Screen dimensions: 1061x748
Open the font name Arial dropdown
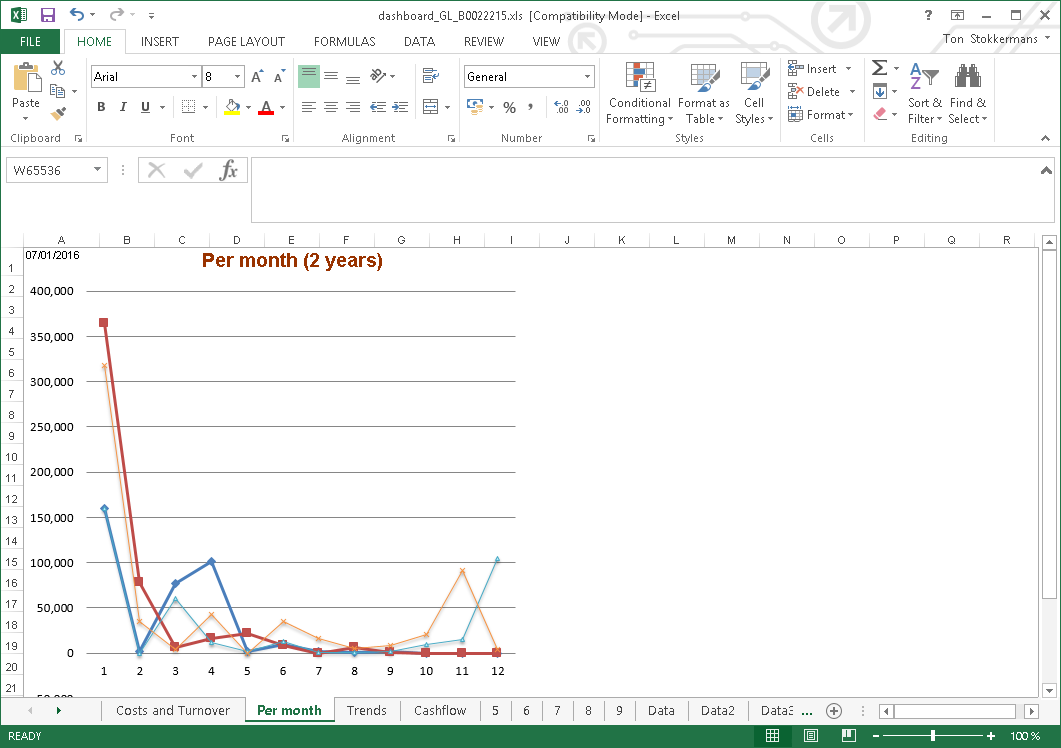(194, 76)
